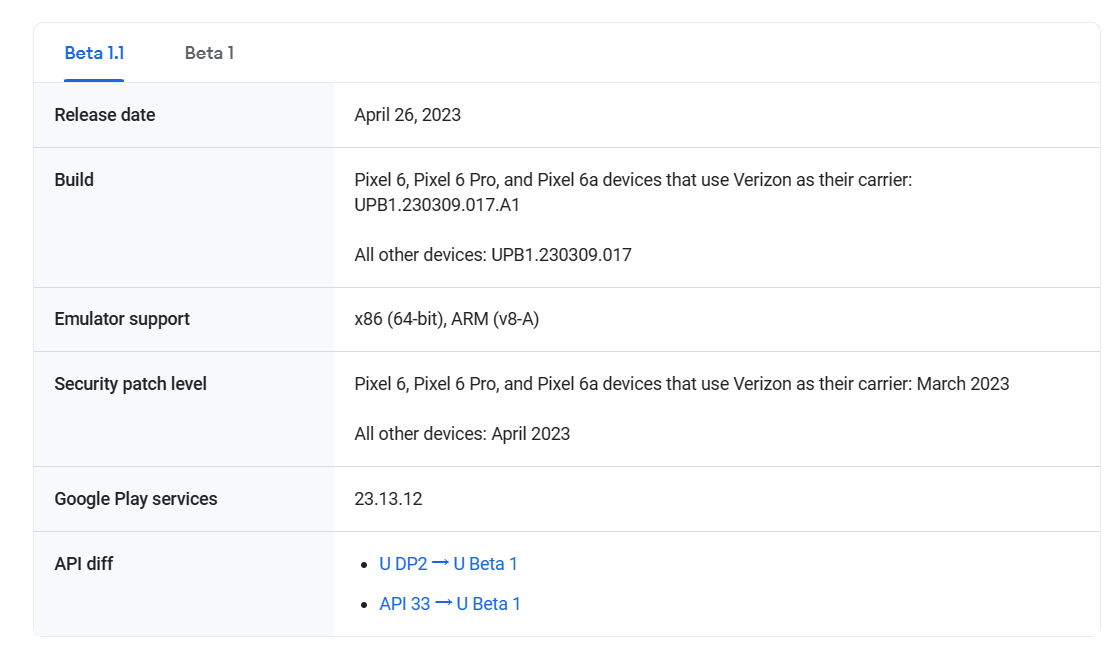Click the 'Emulator support' row label

coord(122,319)
